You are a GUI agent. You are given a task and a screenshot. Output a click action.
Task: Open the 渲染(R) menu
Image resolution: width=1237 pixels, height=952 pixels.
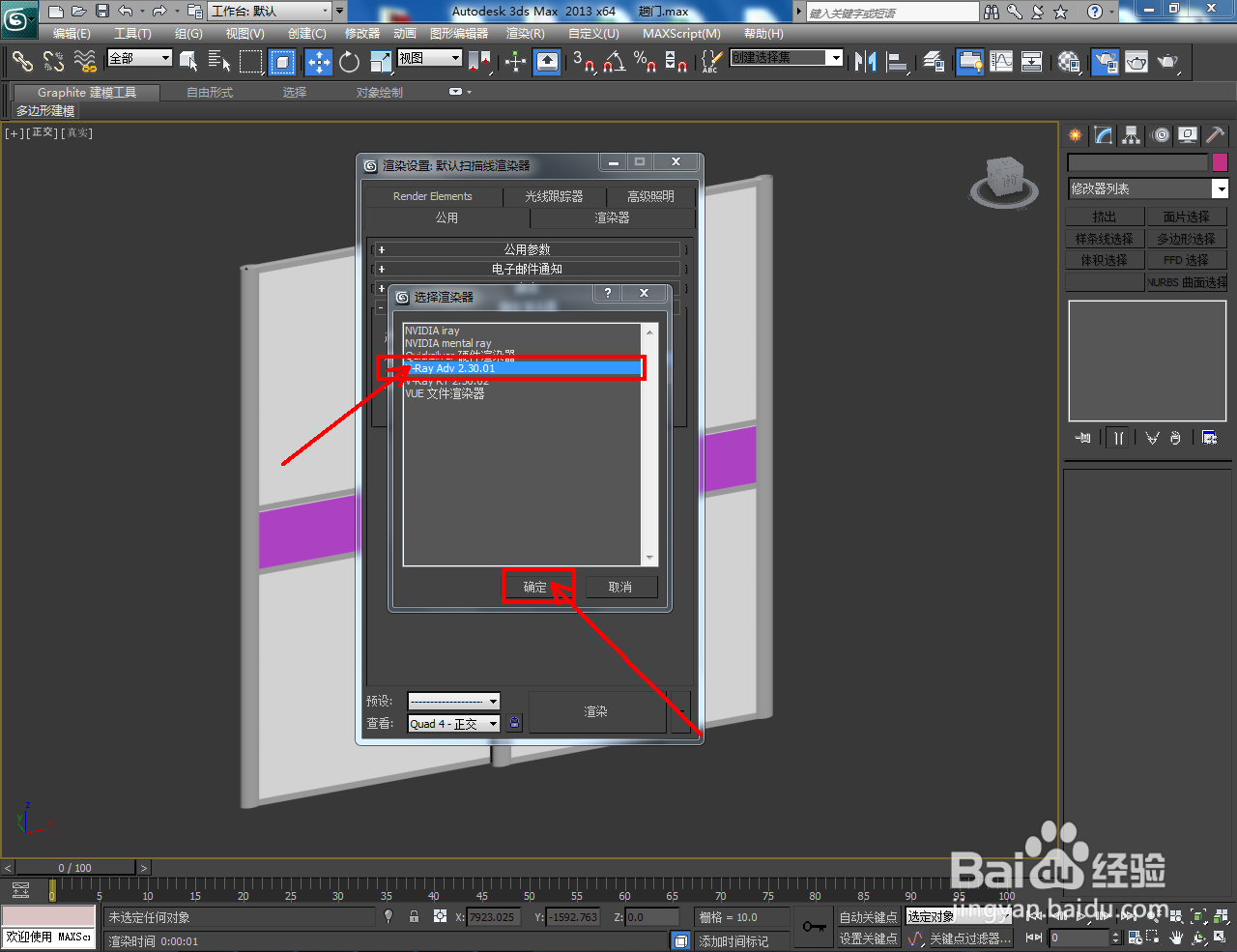(526, 33)
